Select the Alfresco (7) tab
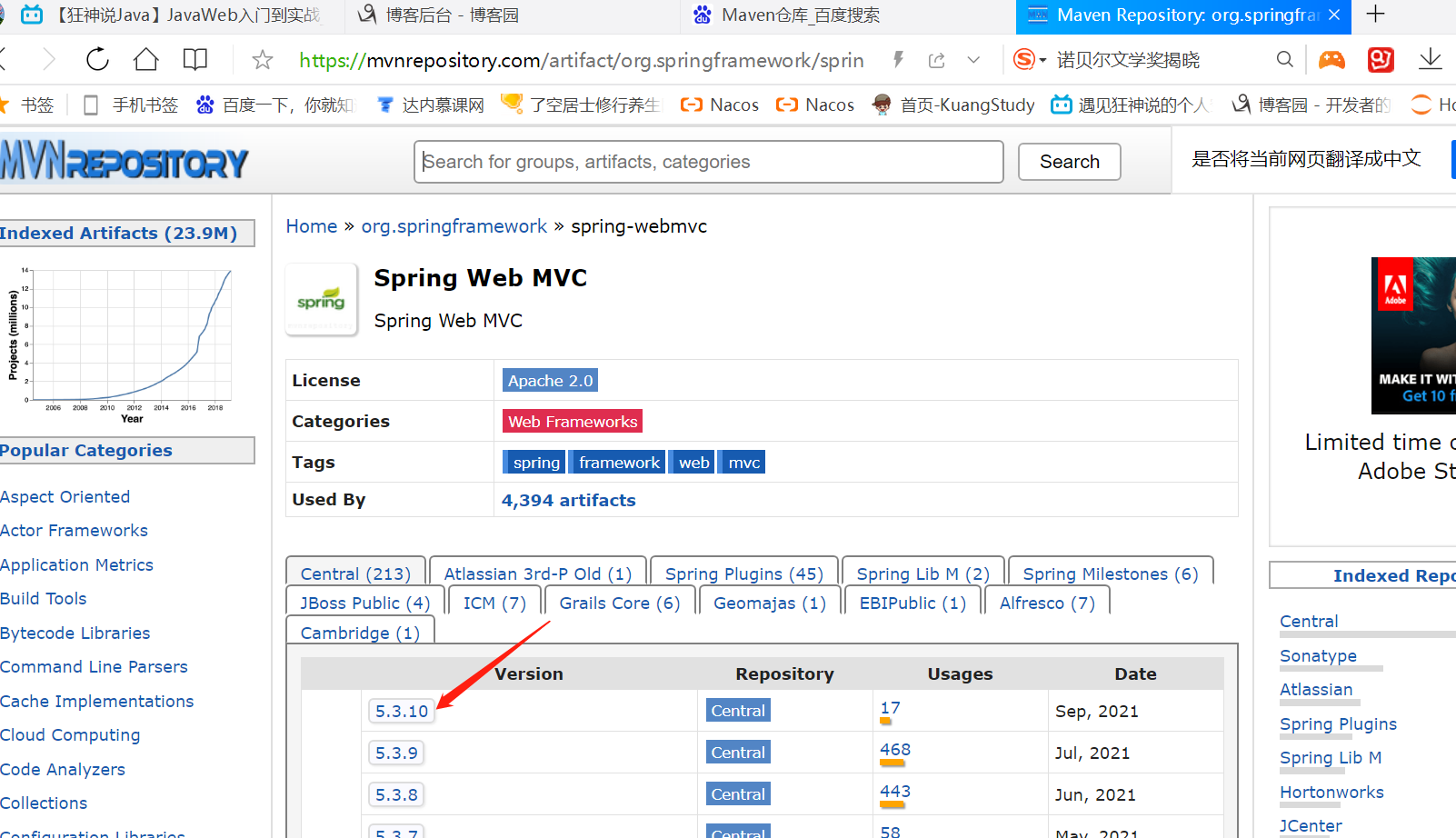The width and height of the screenshot is (1456, 838). click(1047, 603)
